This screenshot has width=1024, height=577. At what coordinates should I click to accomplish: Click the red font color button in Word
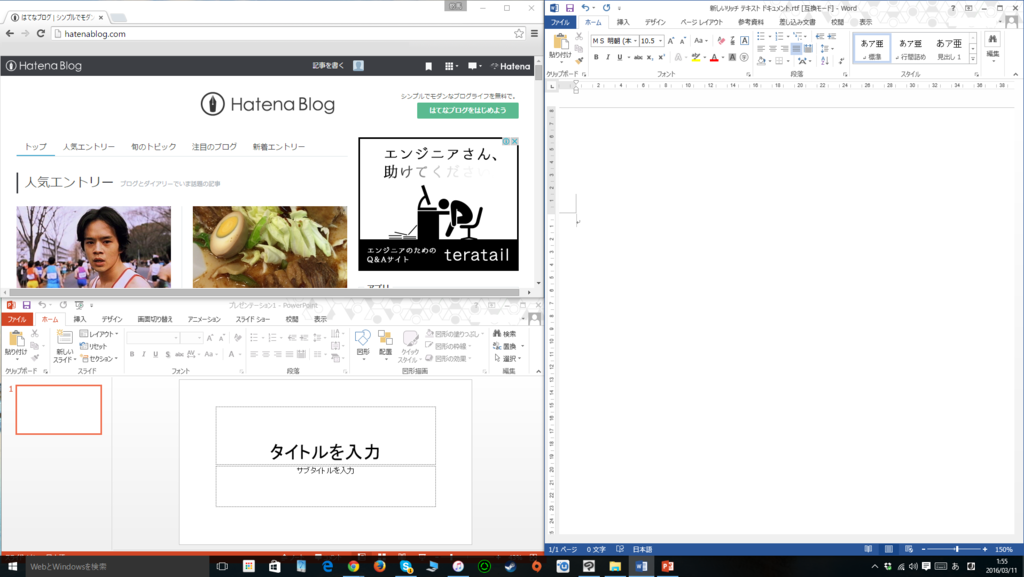714,57
